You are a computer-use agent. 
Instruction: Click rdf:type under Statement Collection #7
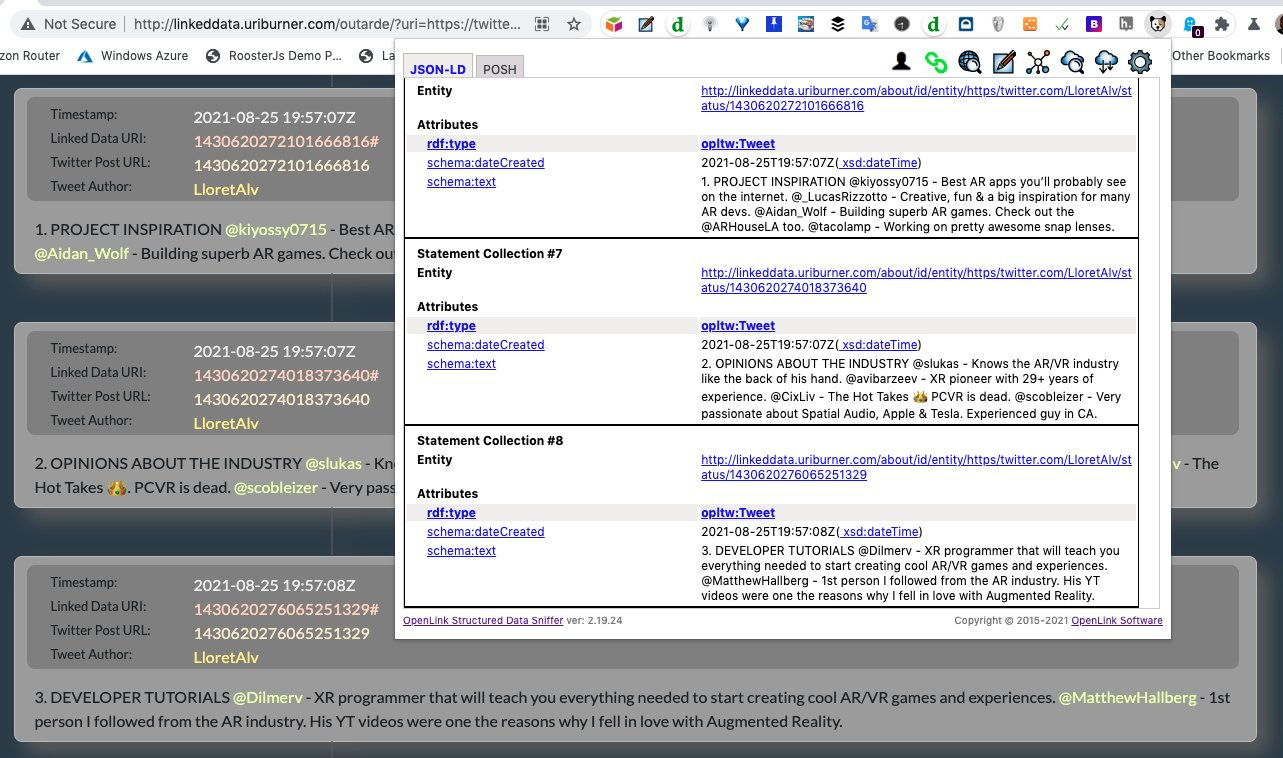click(451, 326)
